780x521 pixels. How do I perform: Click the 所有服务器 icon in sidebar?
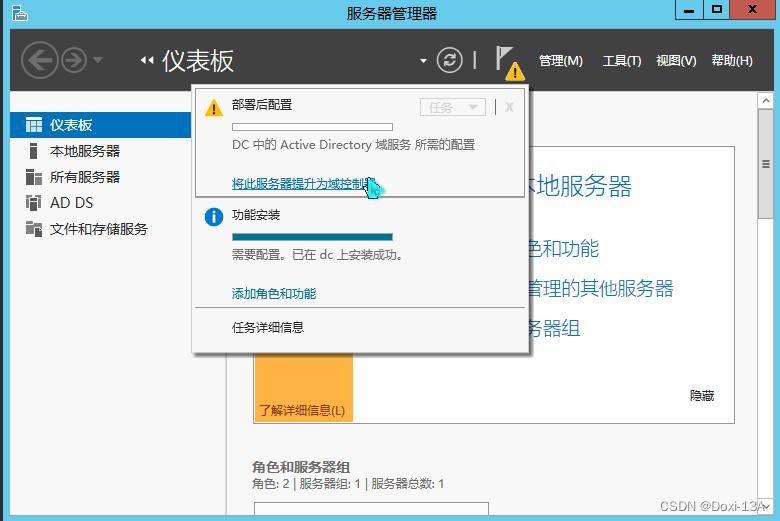point(34,177)
